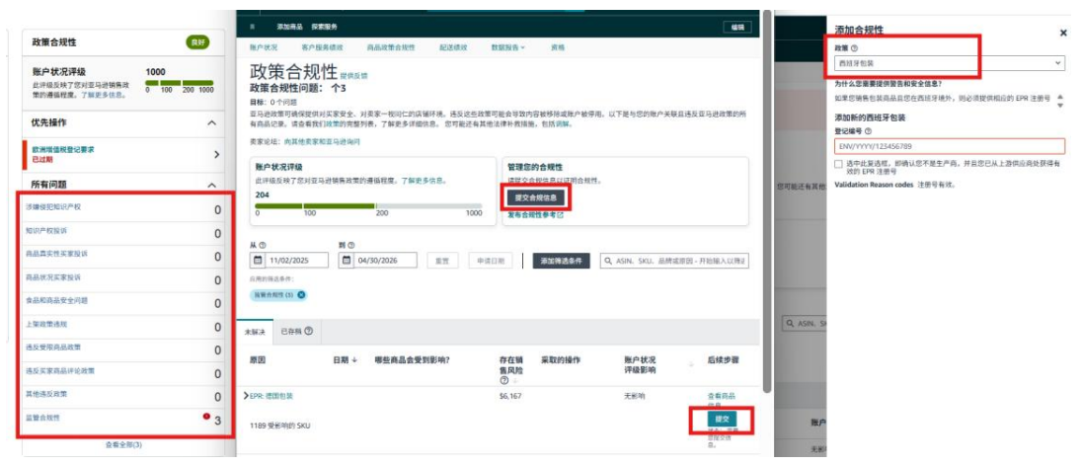Click the 查看商品 link in EPR row

pos(721,396)
